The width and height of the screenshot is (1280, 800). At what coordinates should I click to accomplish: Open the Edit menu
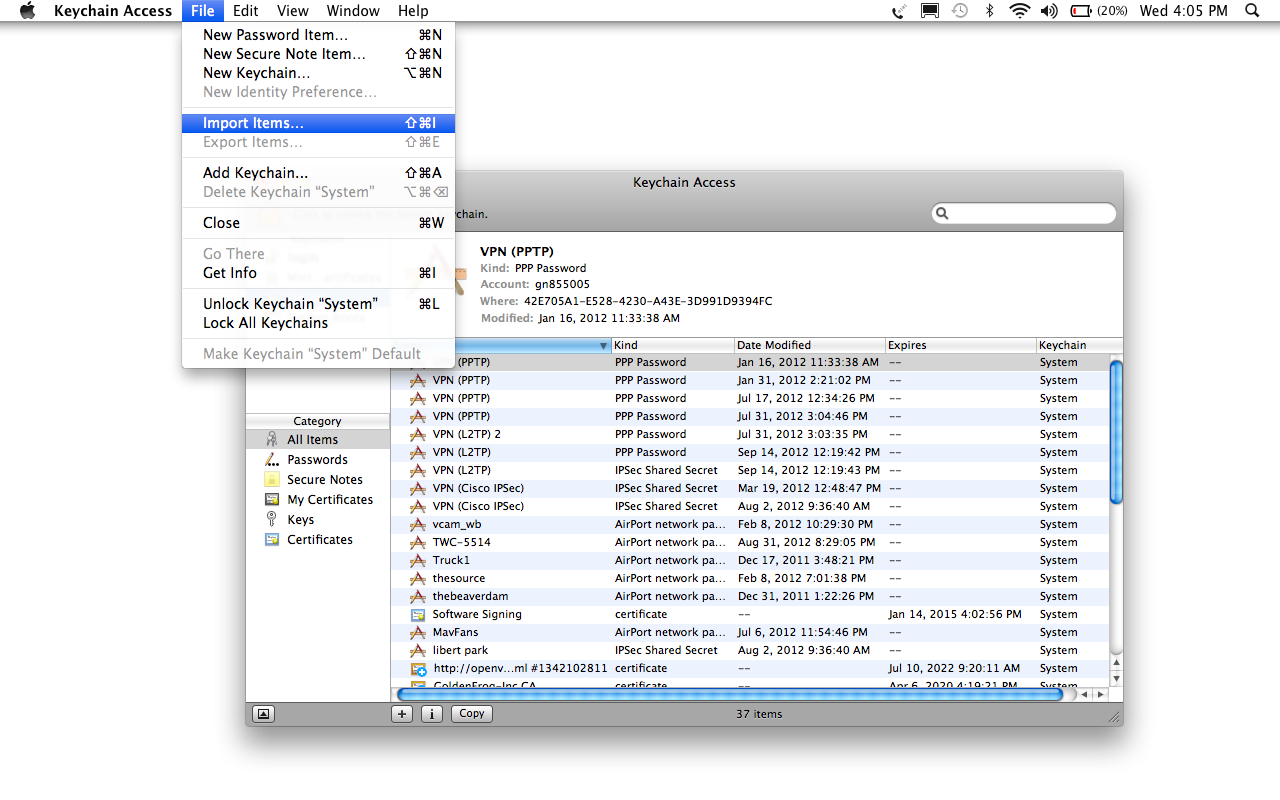pyautogui.click(x=246, y=11)
